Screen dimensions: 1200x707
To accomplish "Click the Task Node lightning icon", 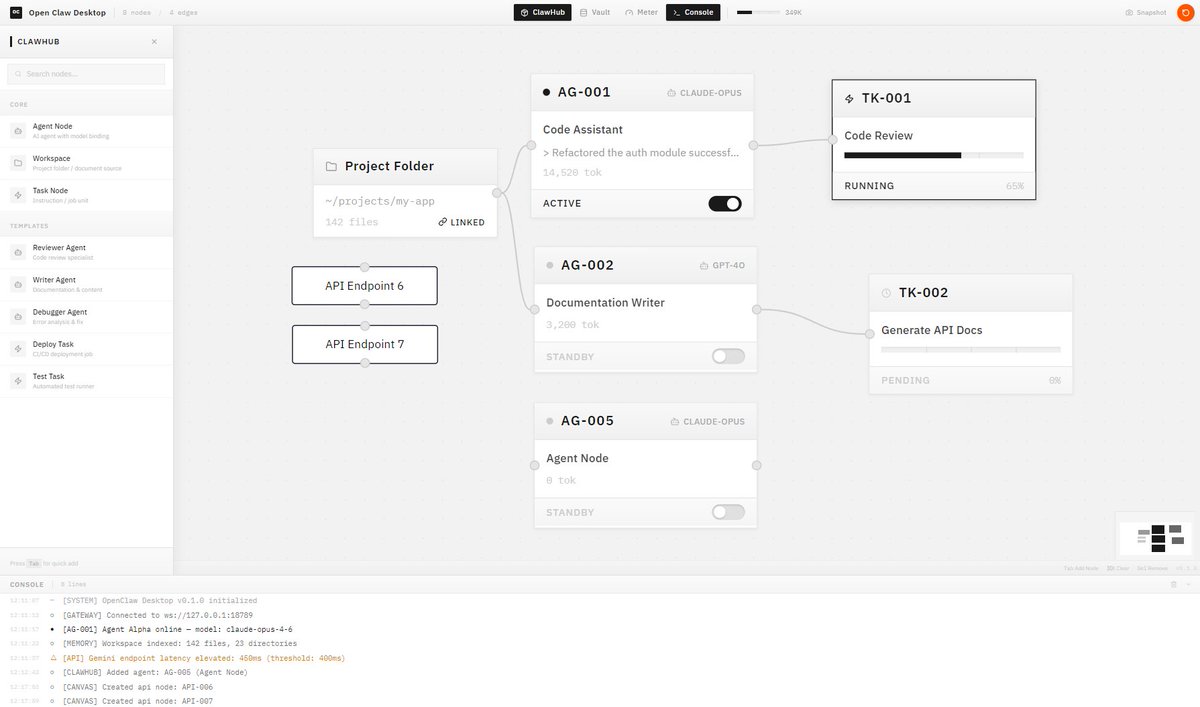I will tap(18, 195).
